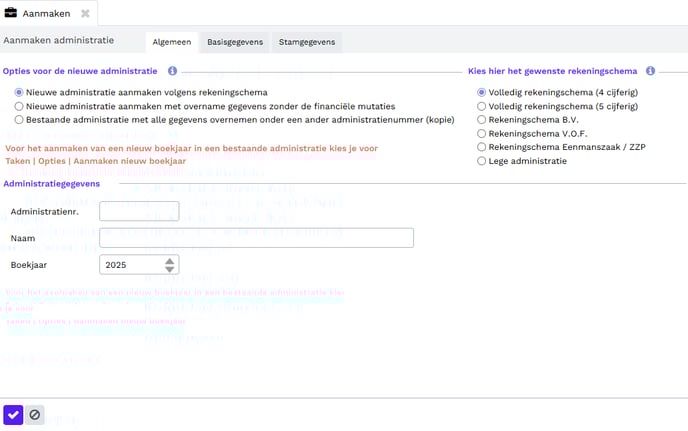Viewport: 688px width, 431px height.
Task: Decrease Boekjaar with the down arrow
Action: coord(170,269)
